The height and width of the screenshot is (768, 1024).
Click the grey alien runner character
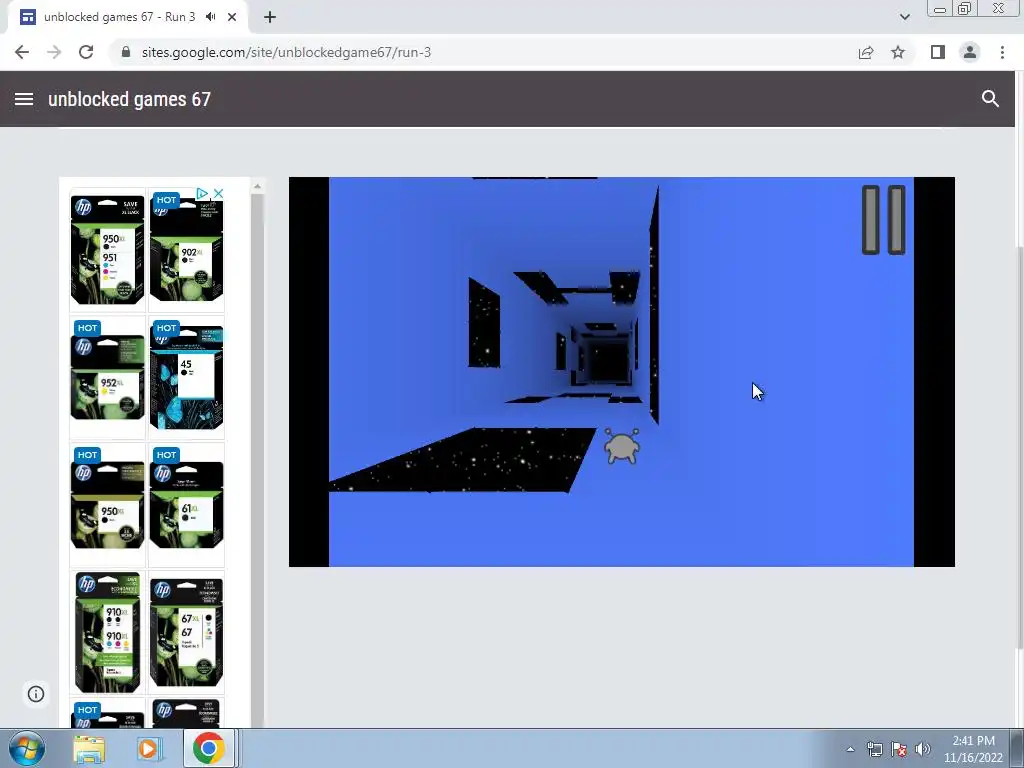point(621,447)
